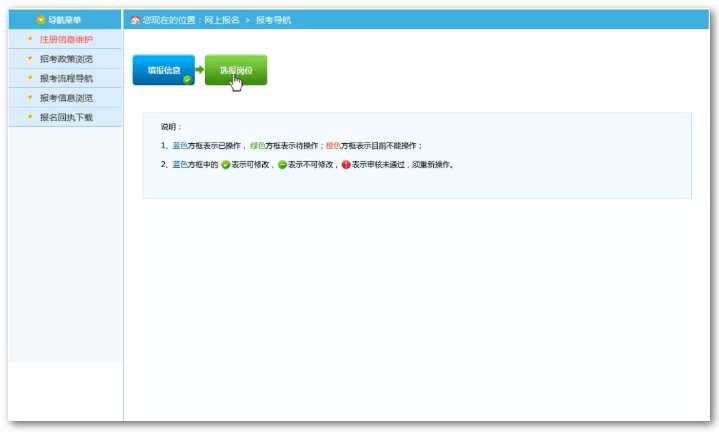This screenshot has height=432, width=719.
Task: Click the yellow bullet beside 报名回执下载
Action: pos(30,116)
